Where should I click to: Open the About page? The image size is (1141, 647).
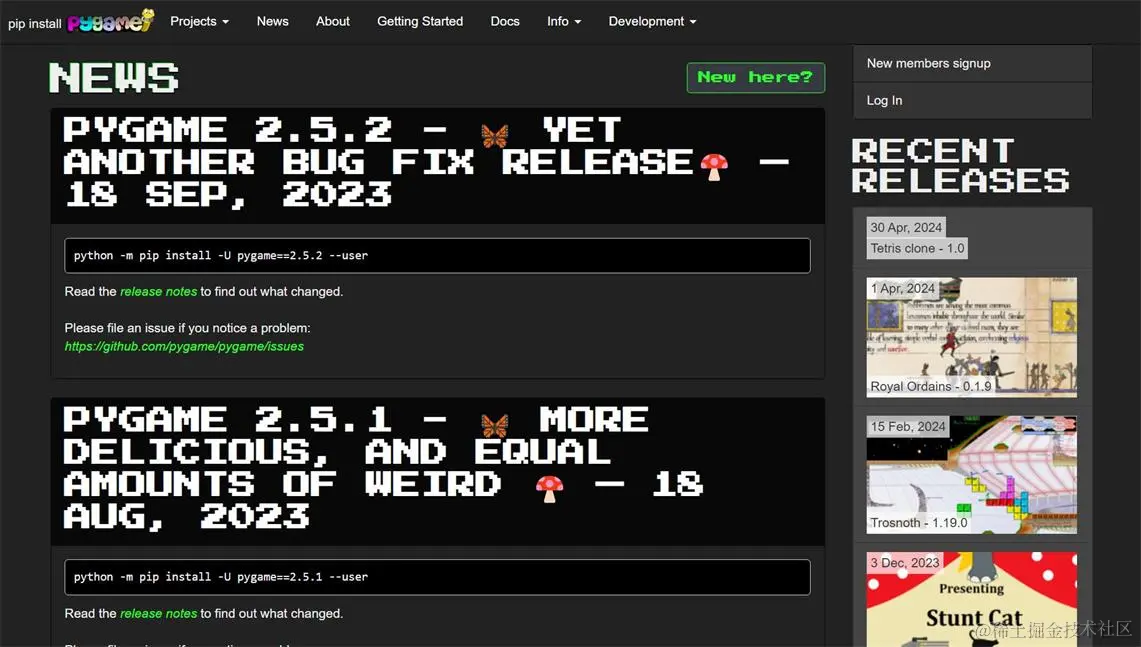[333, 21]
